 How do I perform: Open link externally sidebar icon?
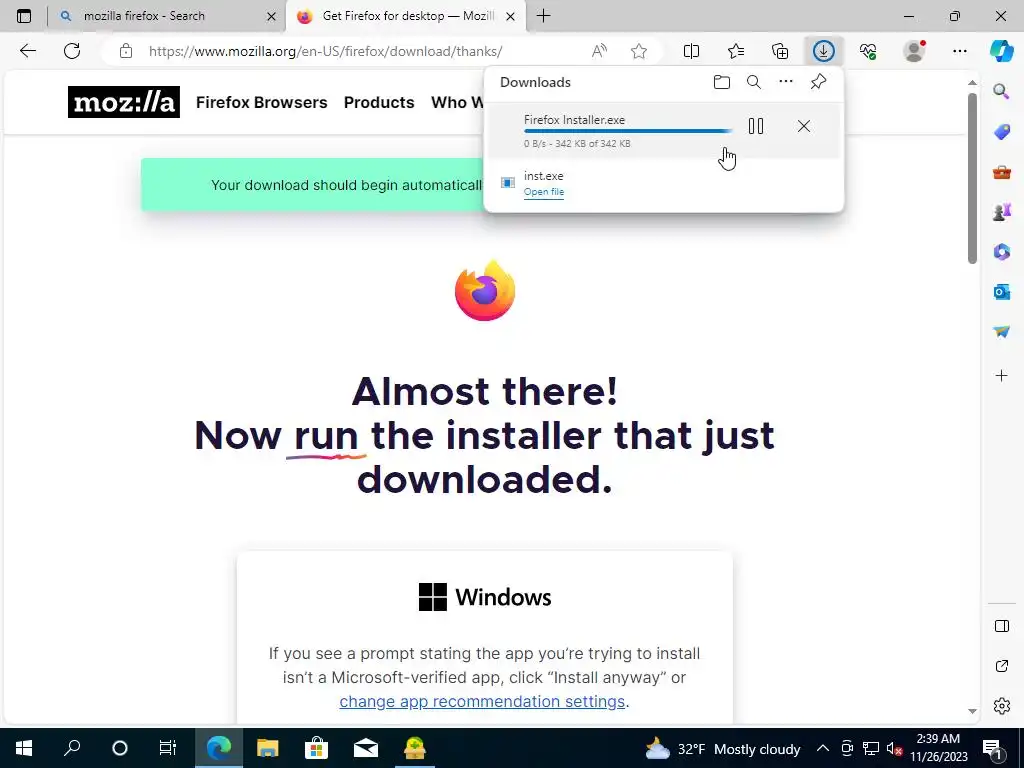tap(1002, 666)
